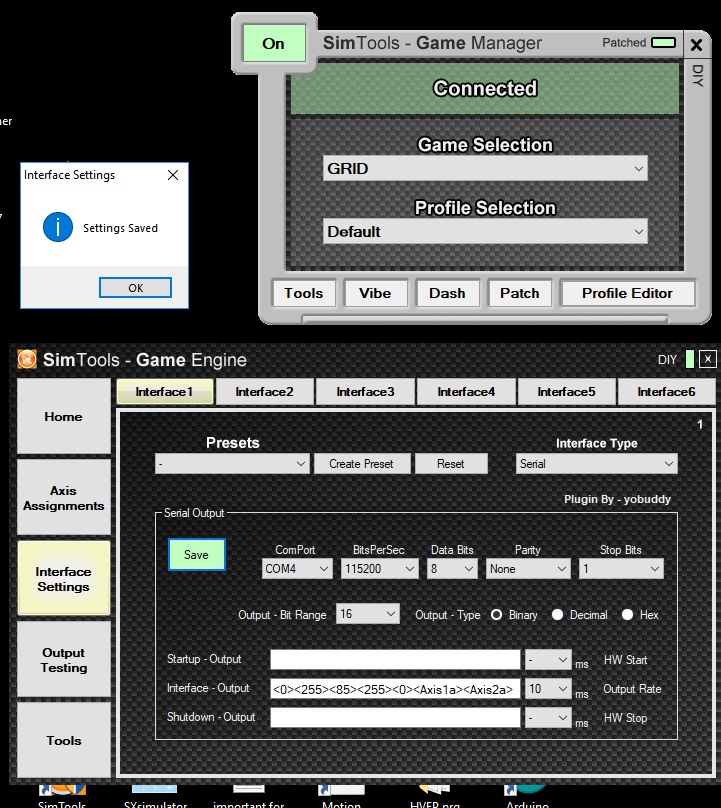Click the Reset button
Viewport: 721px width, 808px height.
point(451,464)
